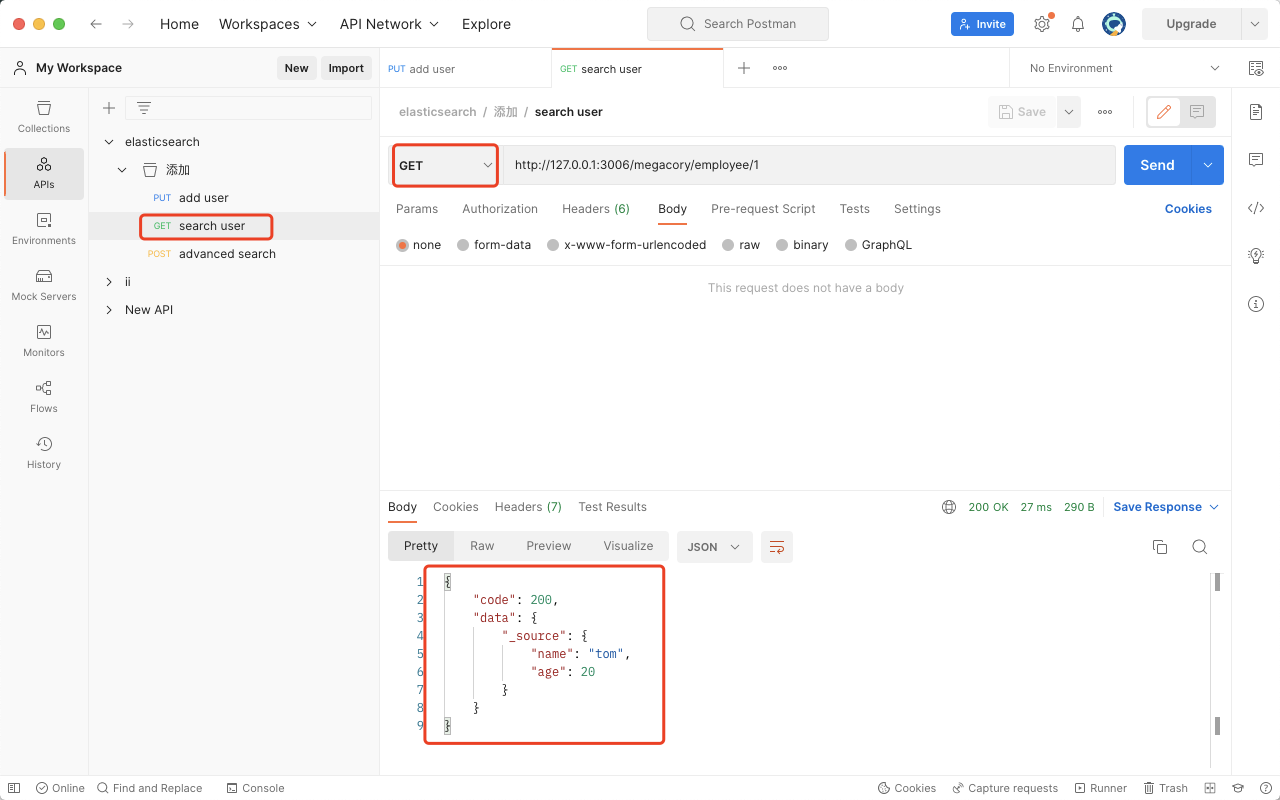Open Flows in the sidebar
The height and width of the screenshot is (800, 1280).
[x=43, y=396]
